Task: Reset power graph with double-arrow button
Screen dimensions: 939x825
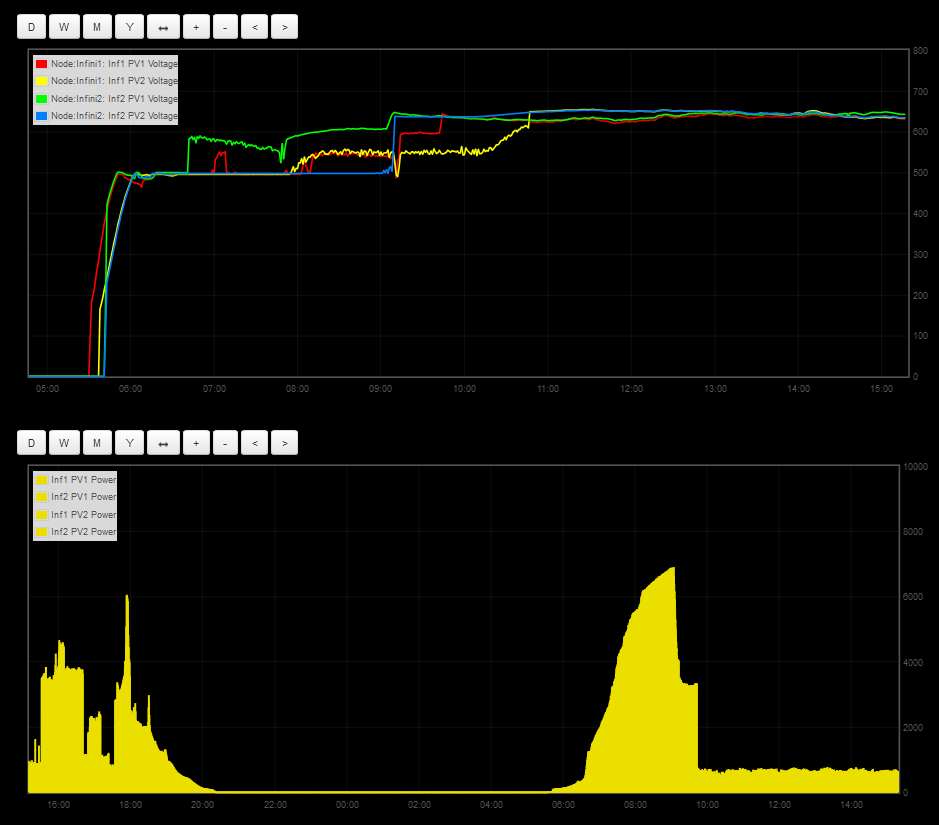Action: tap(163, 443)
